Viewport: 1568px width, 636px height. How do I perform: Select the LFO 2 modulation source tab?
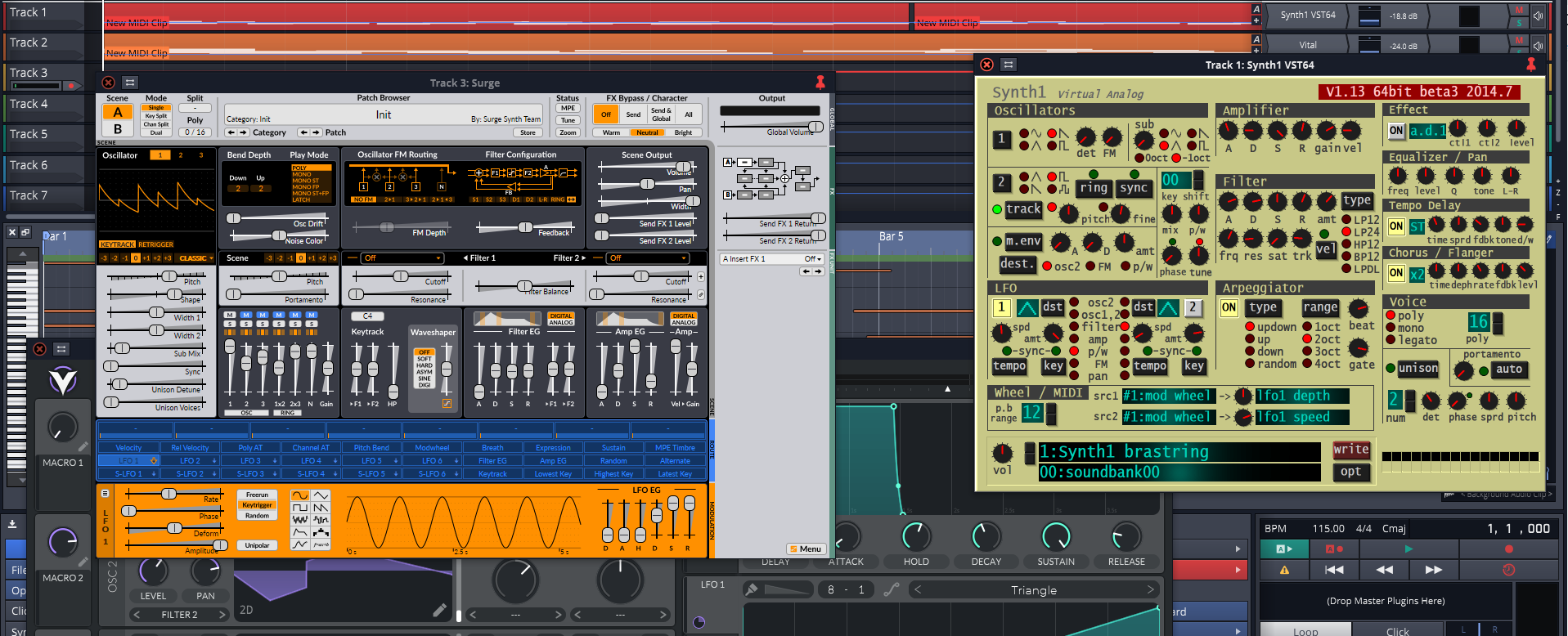[190, 461]
